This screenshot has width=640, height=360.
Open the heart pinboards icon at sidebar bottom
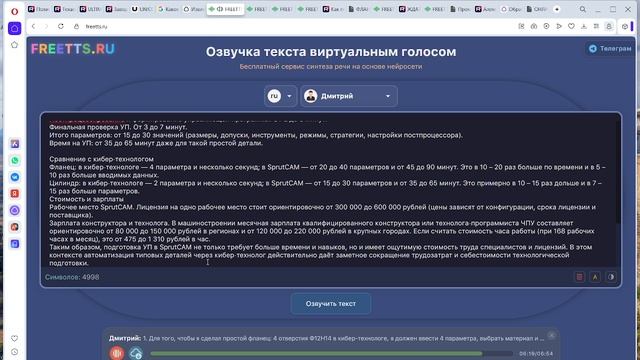click(x=15, y=338)
